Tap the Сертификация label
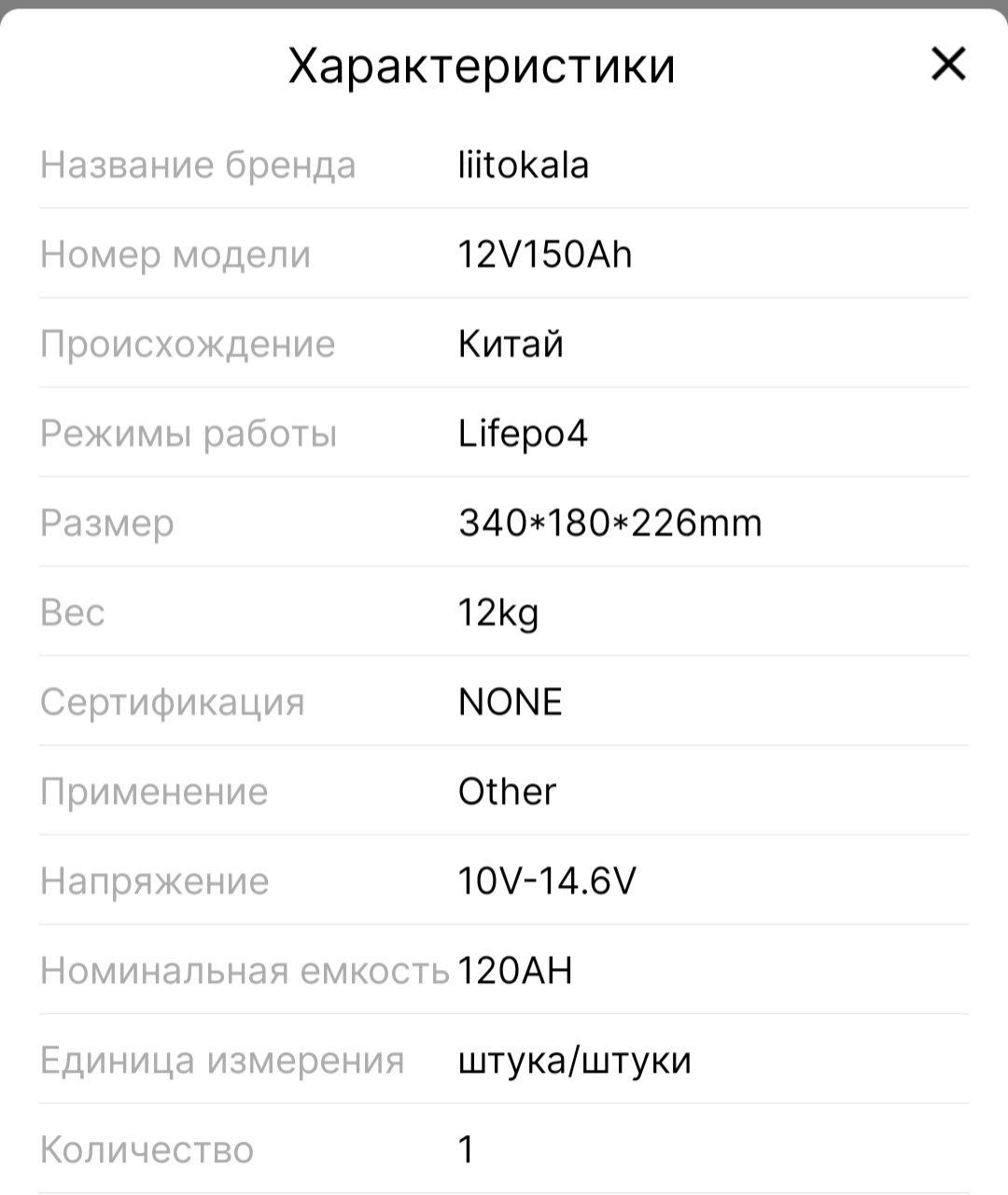Viewport: 1008px width, 1195px height. point(173,702)
